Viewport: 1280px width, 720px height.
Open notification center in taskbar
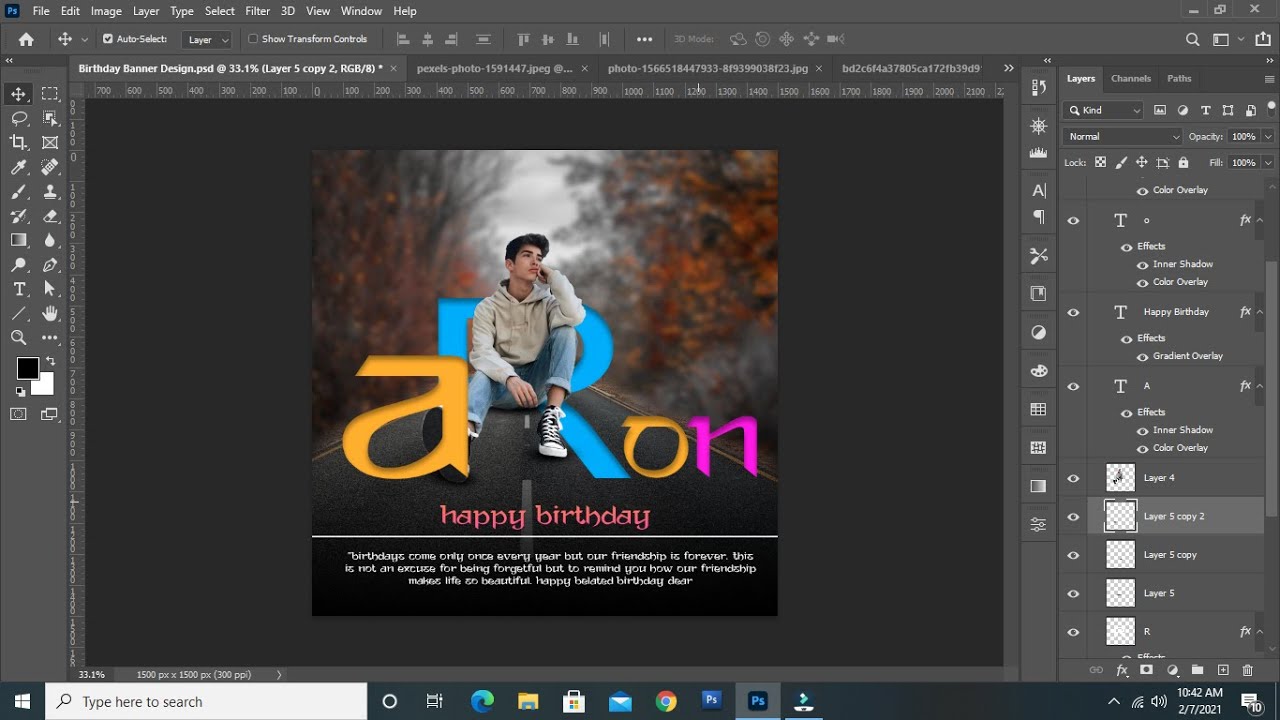[1251, 702]
